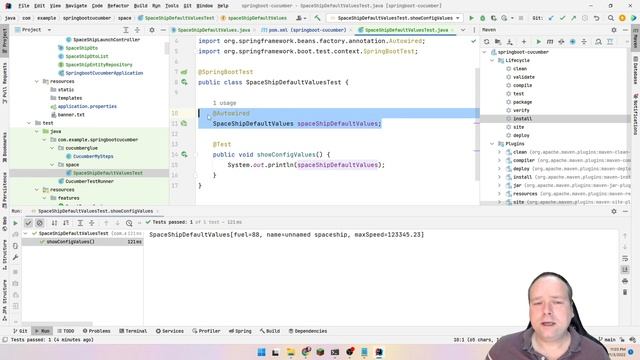Open the Build menu
640x360 pixels.
[x=140, y=6]
